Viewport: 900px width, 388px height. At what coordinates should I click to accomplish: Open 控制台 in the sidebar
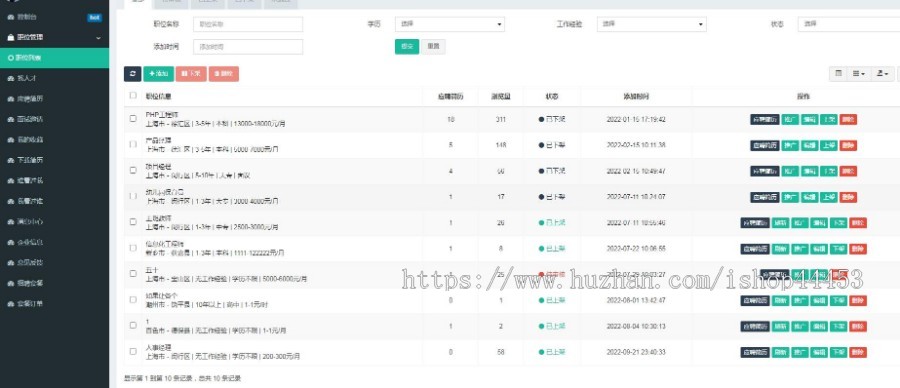(55, 17)
